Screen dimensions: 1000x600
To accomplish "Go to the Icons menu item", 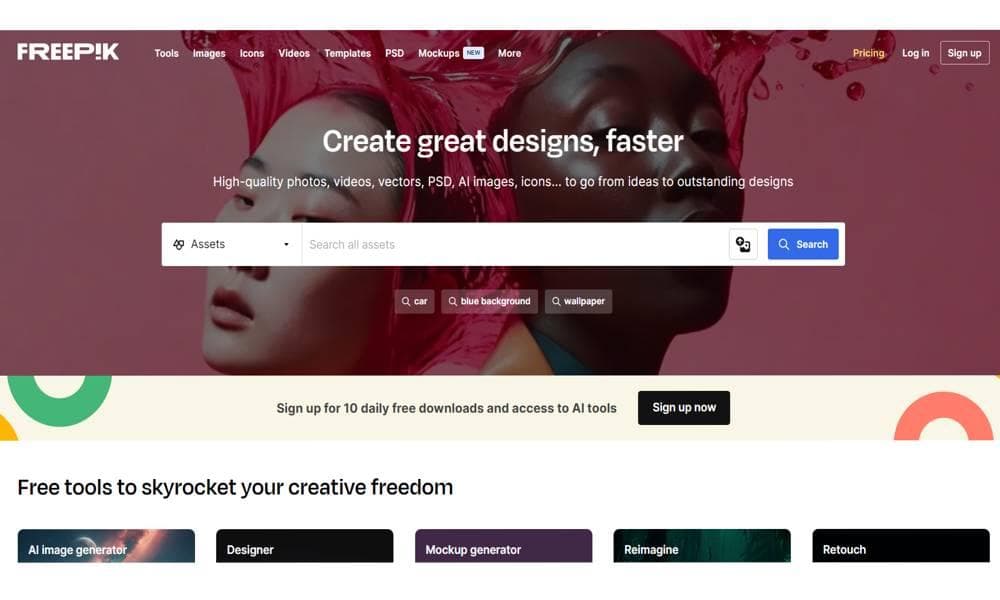I will [x=252, y=54].
